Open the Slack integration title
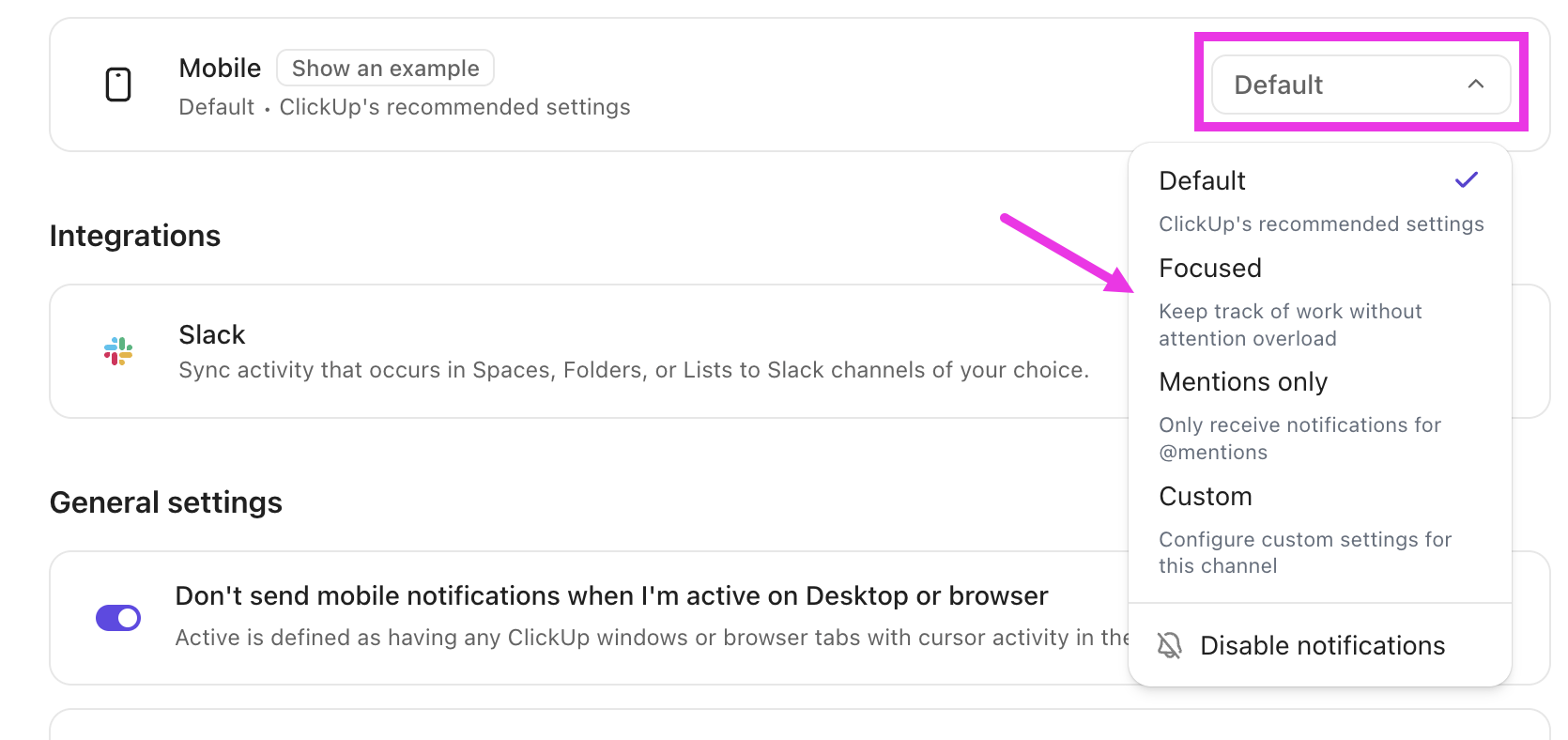1568x740 pixels. click(x=212, y=335)
